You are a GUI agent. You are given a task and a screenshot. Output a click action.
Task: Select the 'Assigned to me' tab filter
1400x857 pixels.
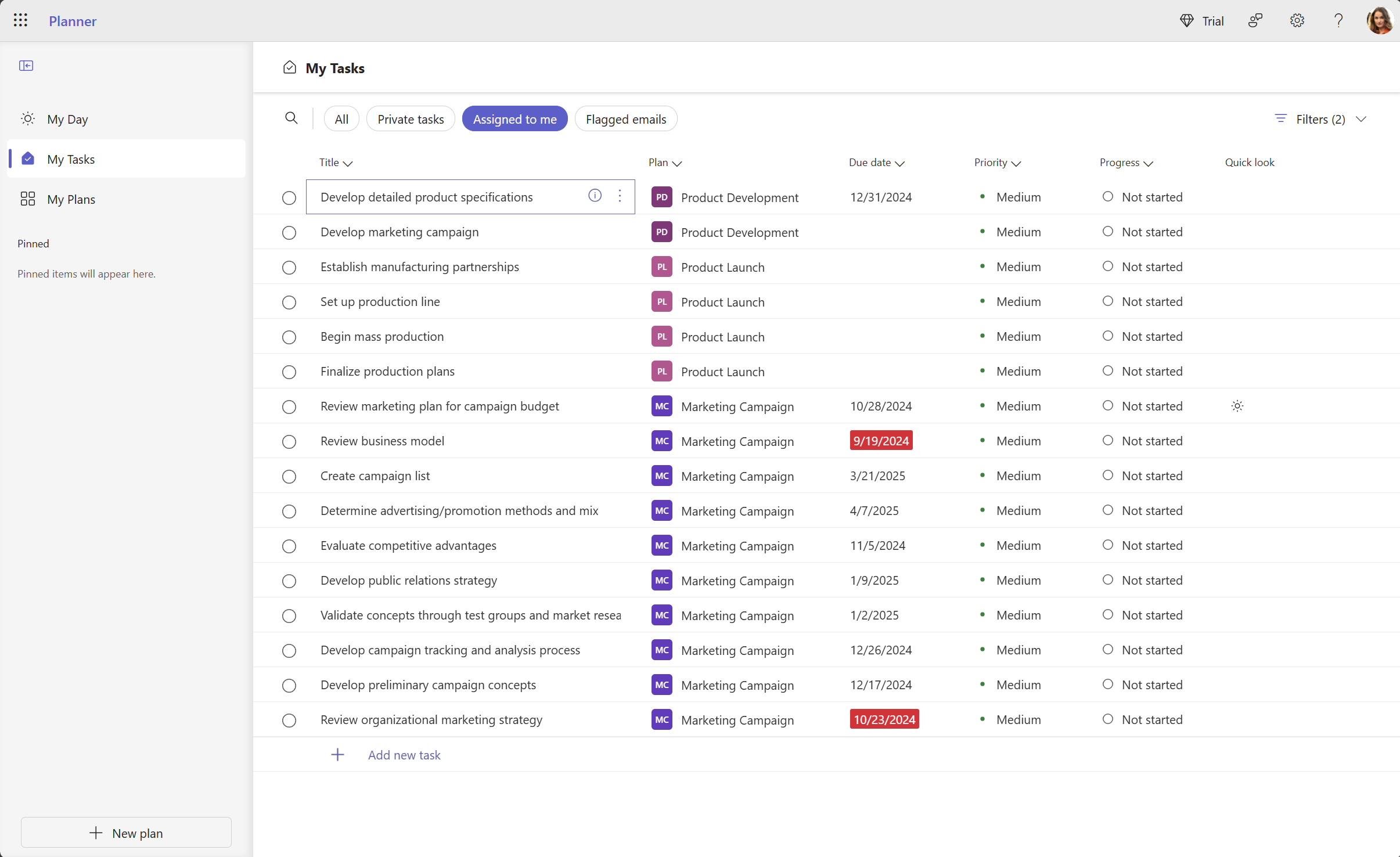pyautogui.click(x=515, y=119)
